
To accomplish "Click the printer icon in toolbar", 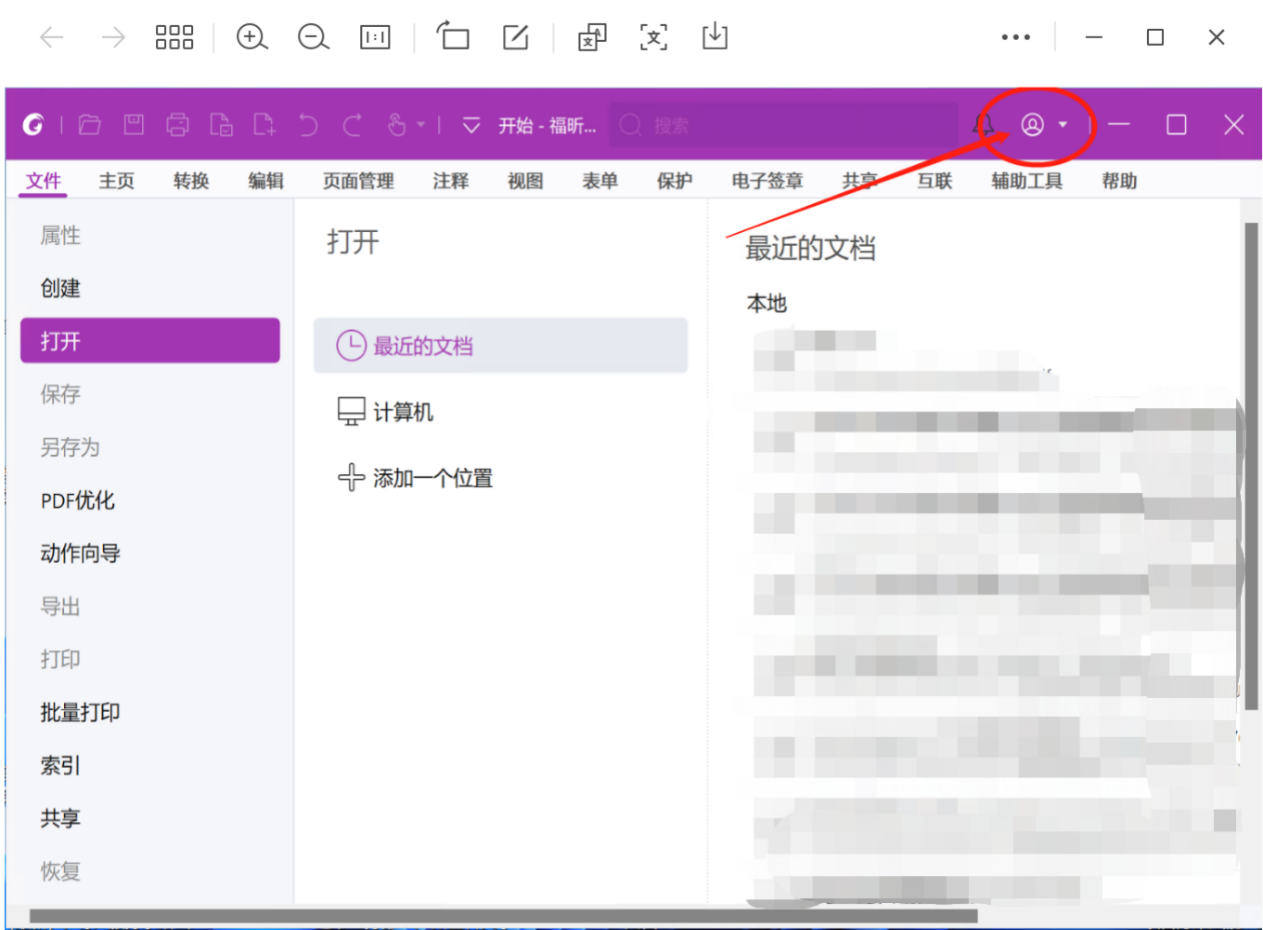I will [x=178, y=125].
